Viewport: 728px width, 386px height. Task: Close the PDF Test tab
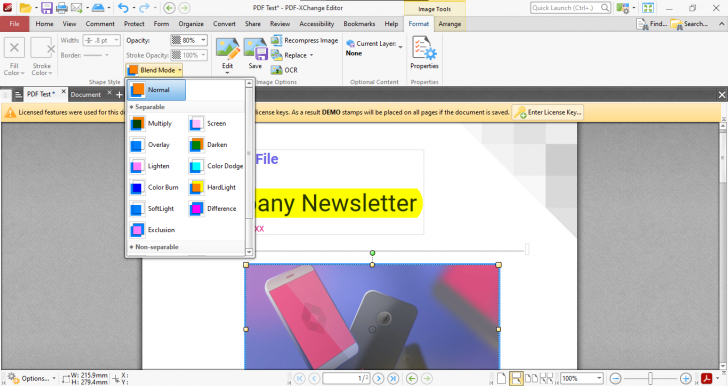[x=64, y=92]
